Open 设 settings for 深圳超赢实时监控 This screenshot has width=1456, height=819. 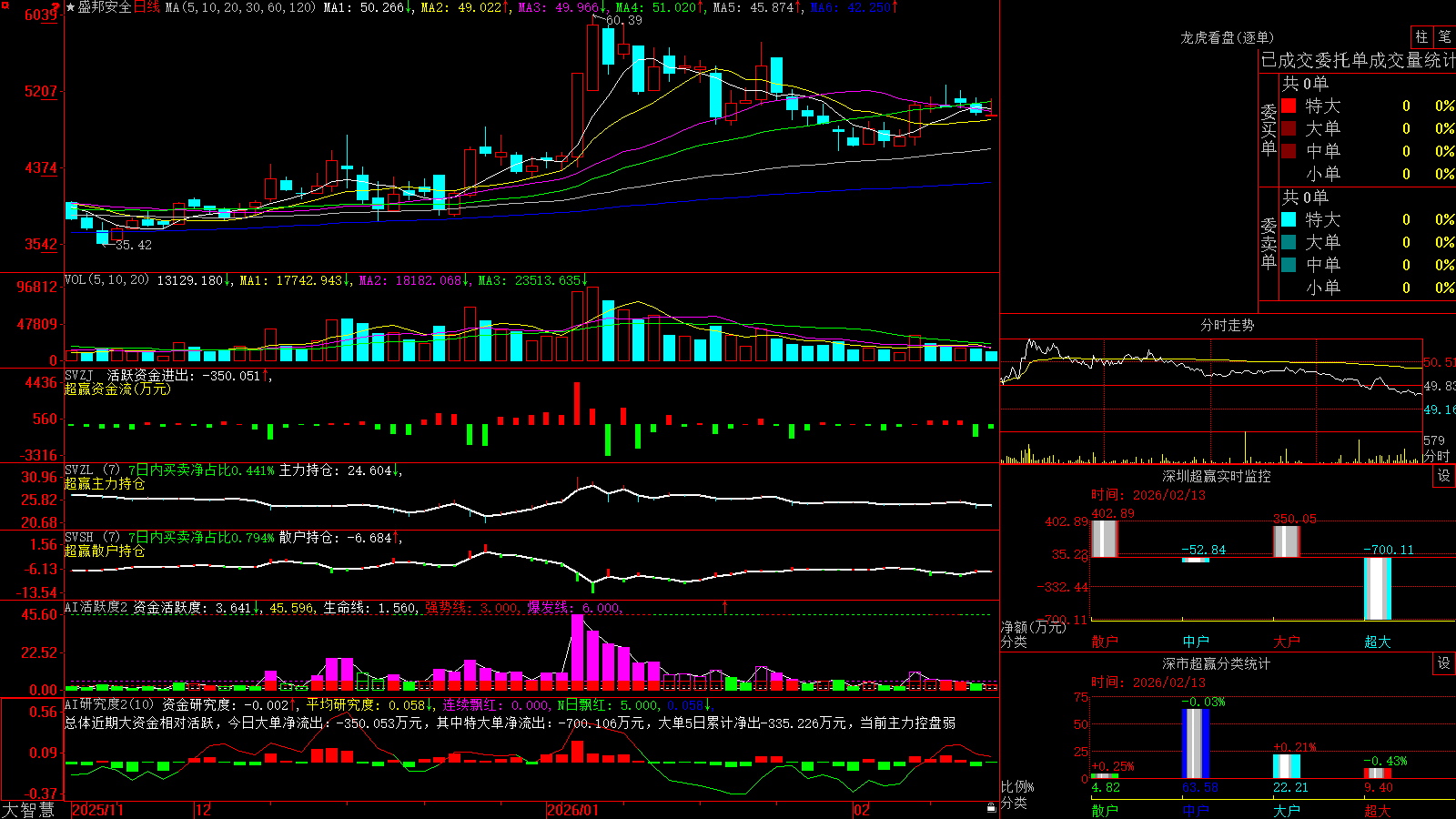tap(1444, 476)
